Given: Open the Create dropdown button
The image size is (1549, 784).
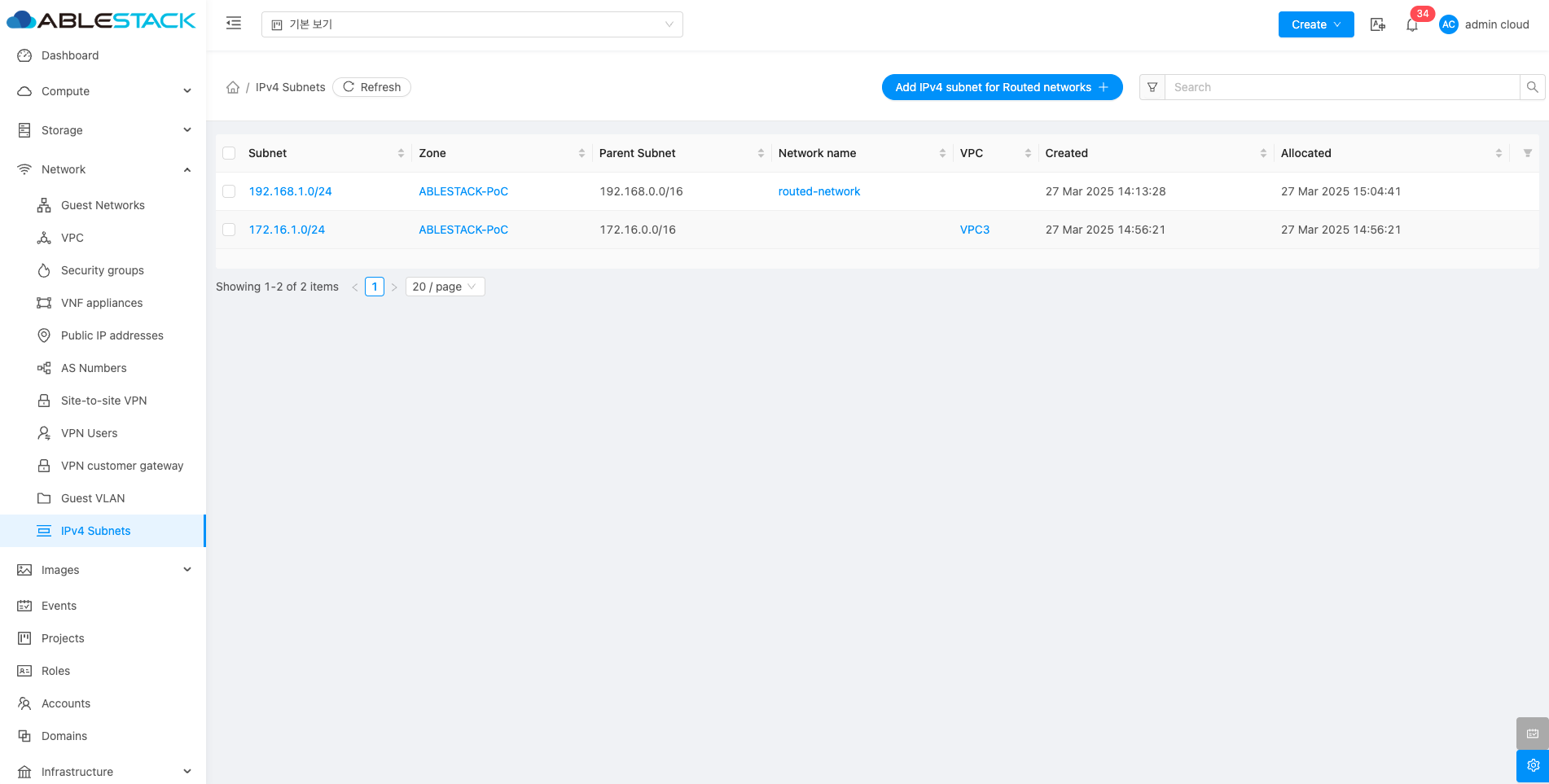Looking at the screenshot, I should click(x=1315, y=24).
